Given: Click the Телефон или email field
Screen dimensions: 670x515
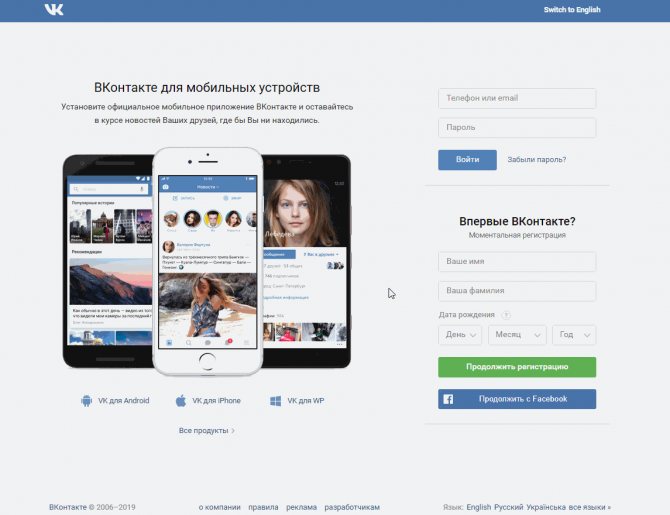Looking at the screenshot, I should (x=517, y=98).
